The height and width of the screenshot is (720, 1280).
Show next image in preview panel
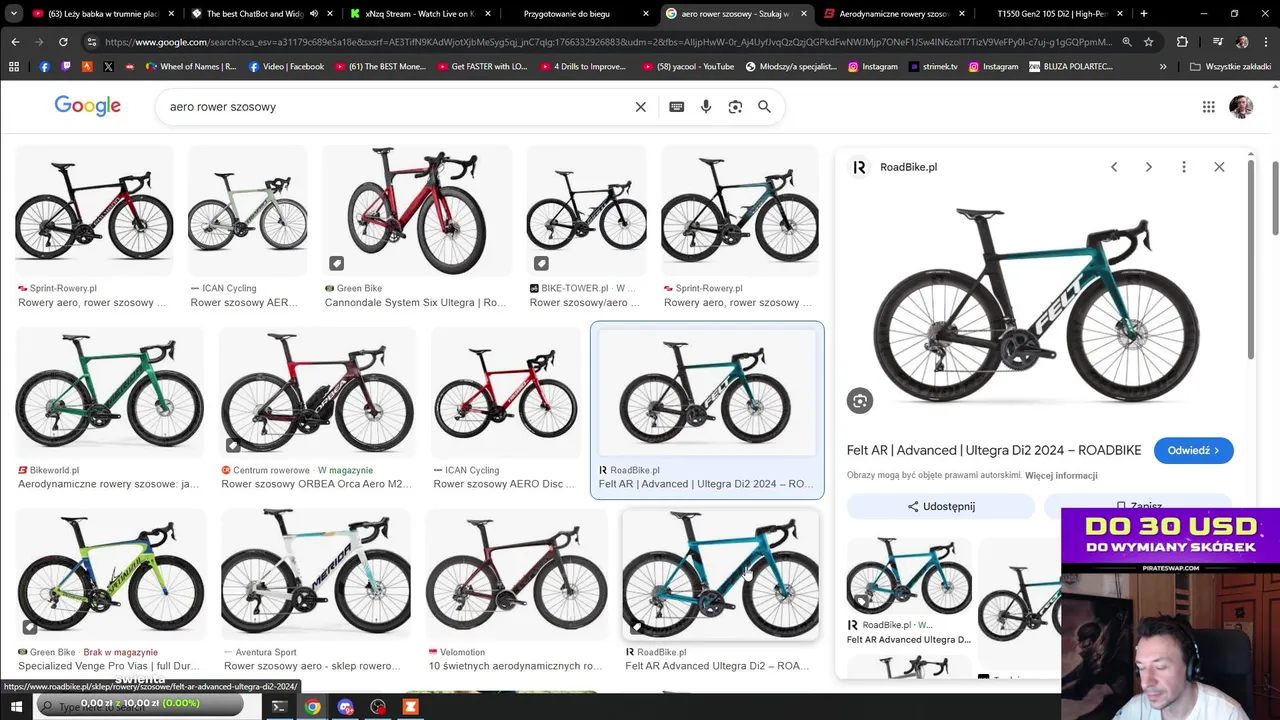(1149, 167)
